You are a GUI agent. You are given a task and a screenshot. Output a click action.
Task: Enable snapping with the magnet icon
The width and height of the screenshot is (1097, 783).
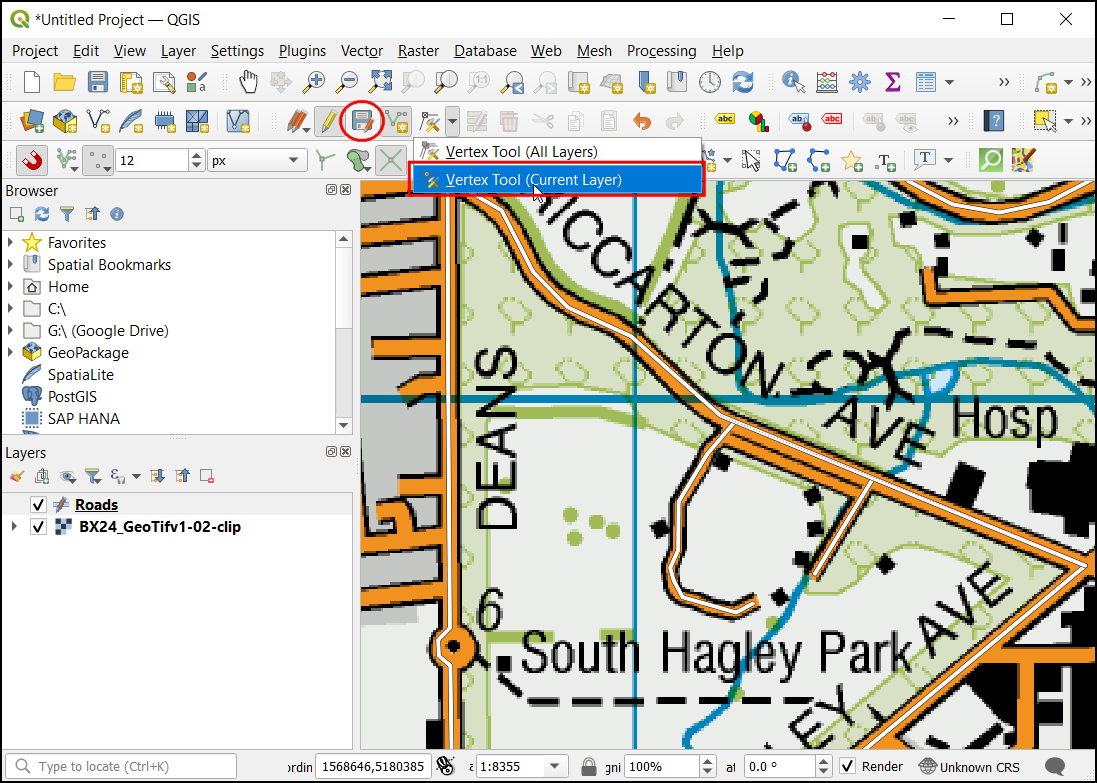click(33, 160)
